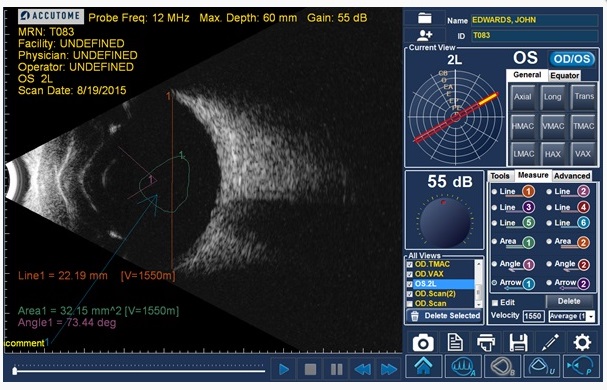Toggle the OD.VAX view checkbox

(x=410, y=274)
